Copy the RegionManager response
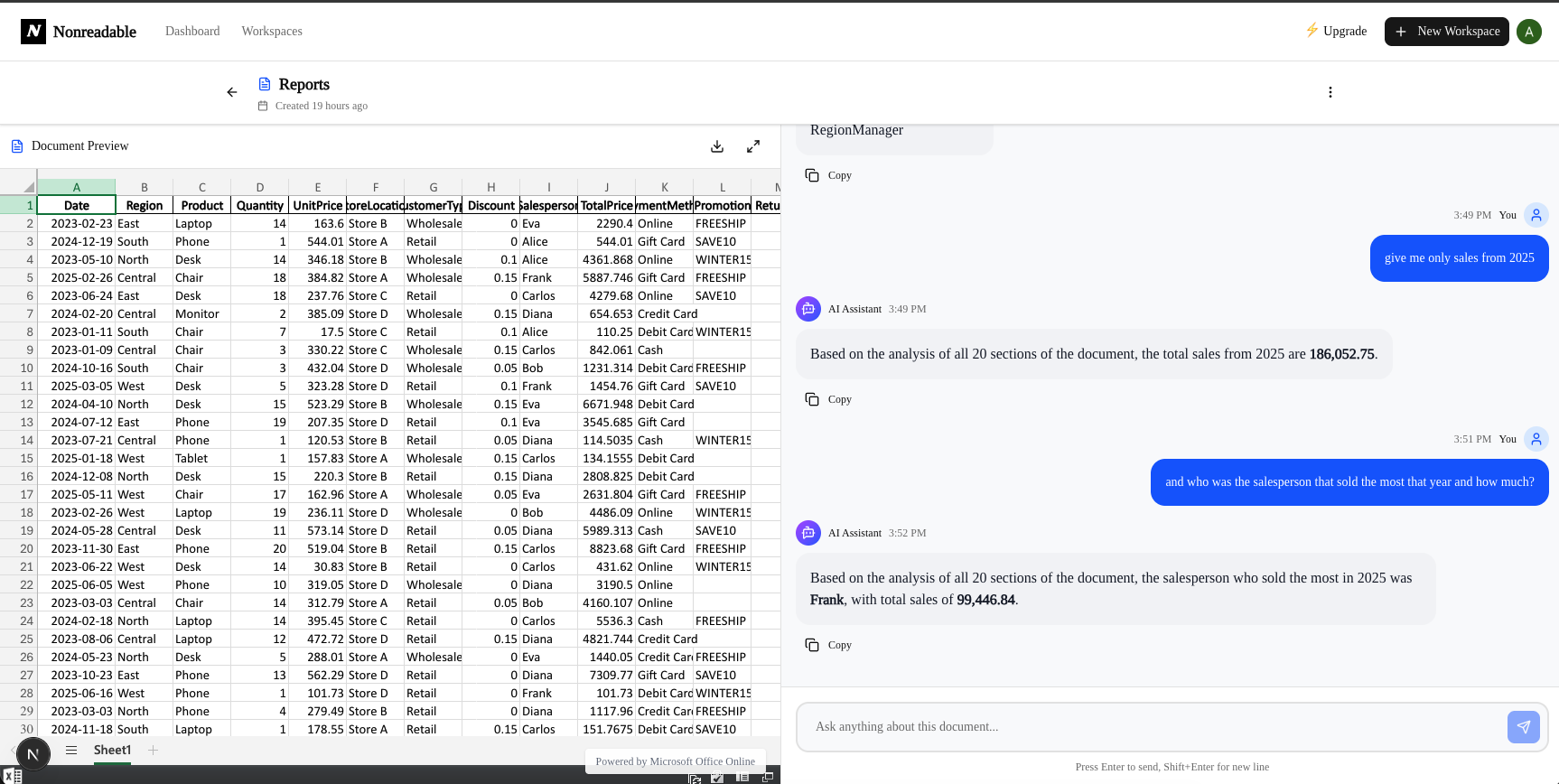This screenshot has width=1559, height=784. click(828, 175)
